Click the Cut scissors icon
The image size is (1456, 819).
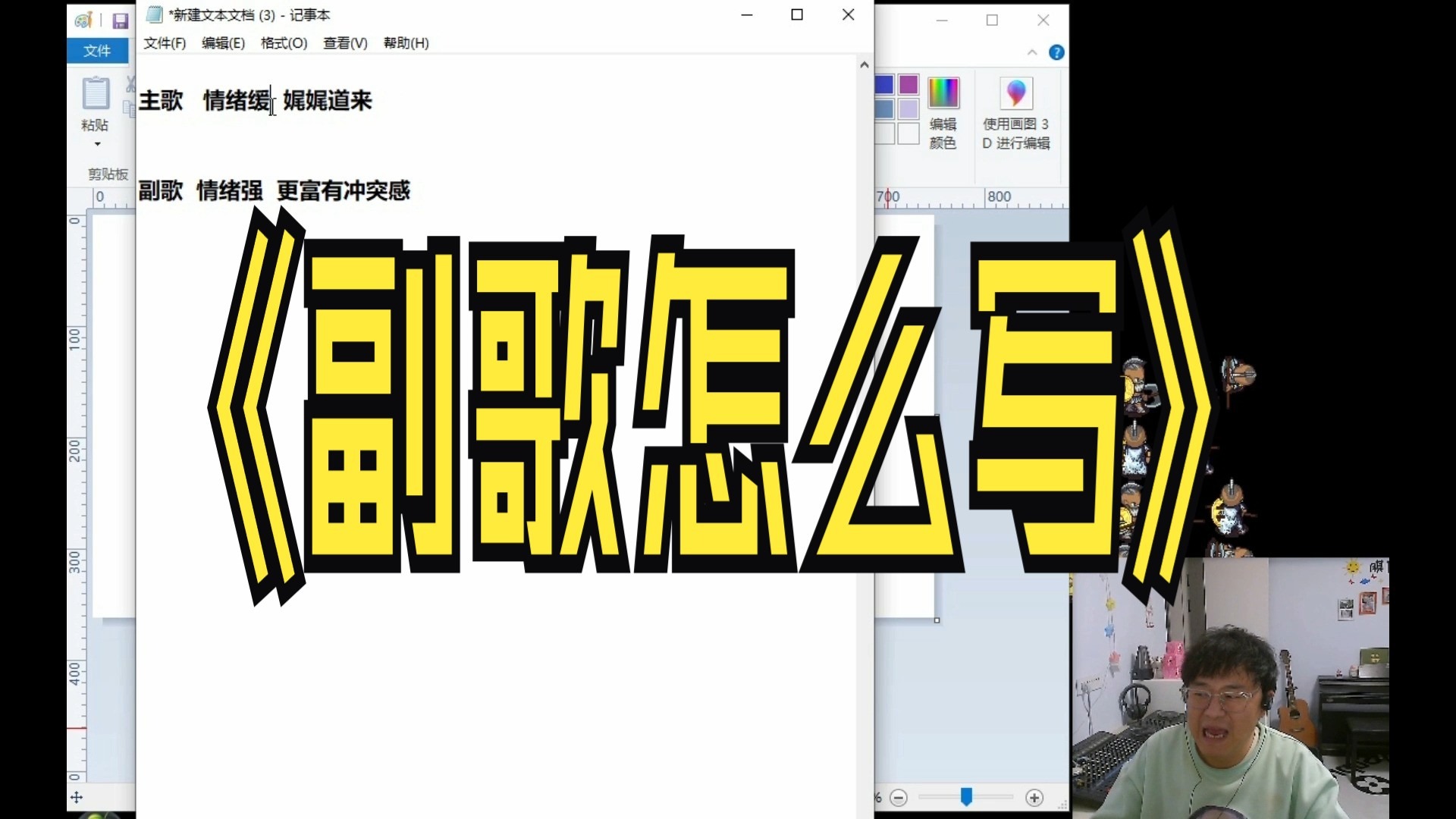coord(130,83)
